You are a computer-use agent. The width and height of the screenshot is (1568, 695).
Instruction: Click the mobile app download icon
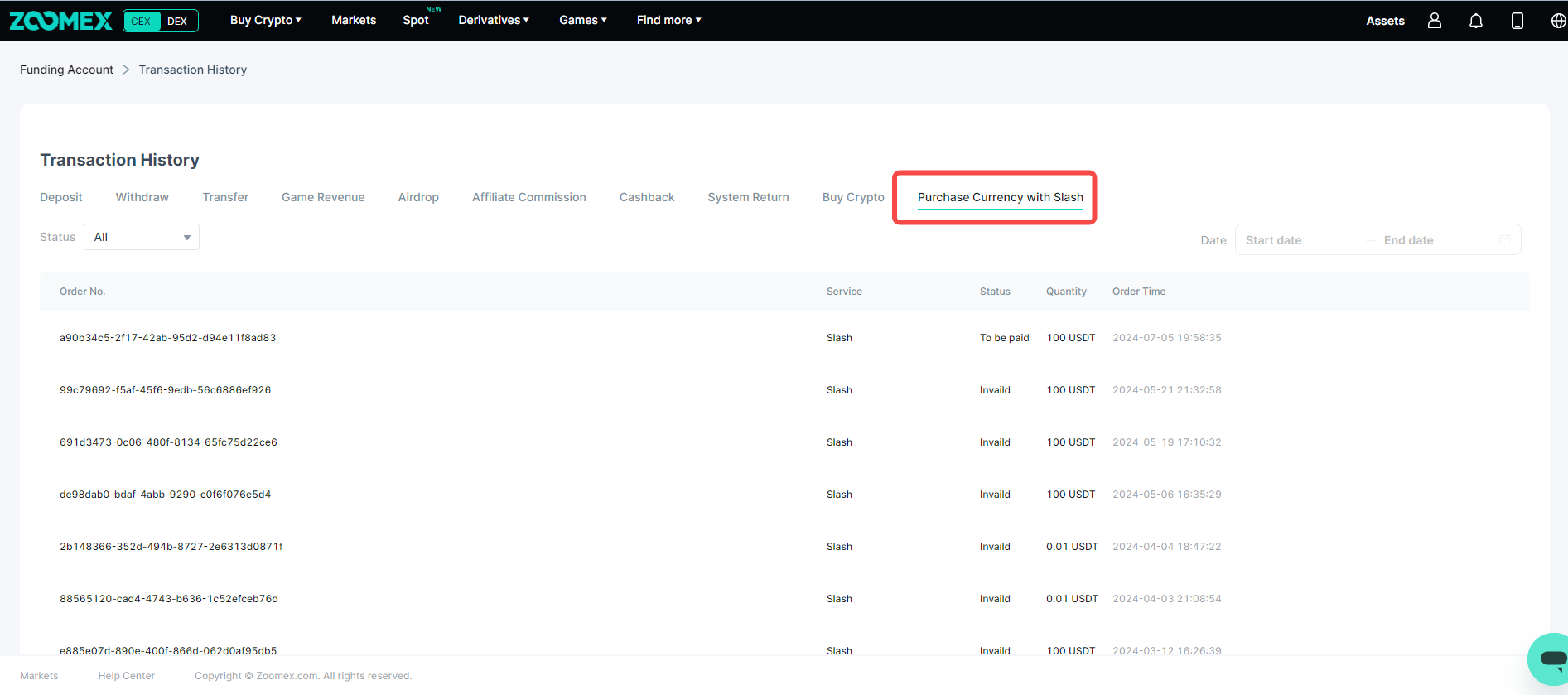(1517, 21)
